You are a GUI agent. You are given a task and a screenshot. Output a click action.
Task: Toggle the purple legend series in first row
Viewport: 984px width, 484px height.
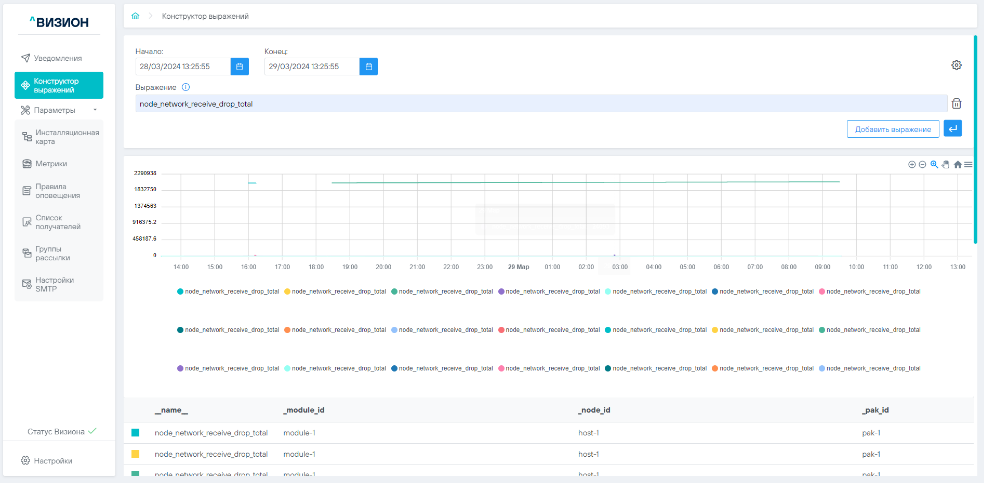(501, 291)
